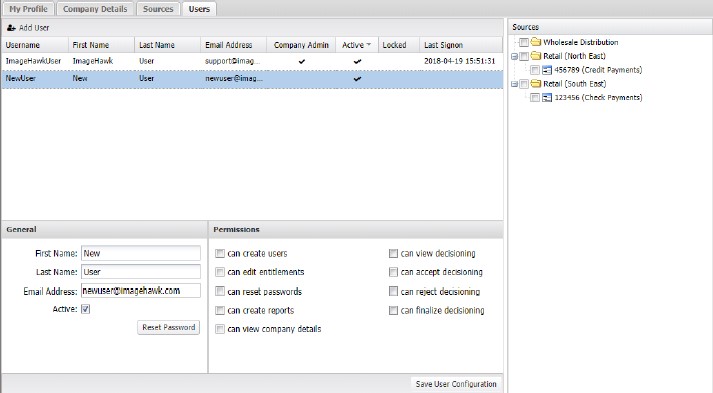Image resolution: width=713 pixels, height=393 pixels.
Task: Select the Users tab
Action: pyautogui.click(x=199, y=9)
